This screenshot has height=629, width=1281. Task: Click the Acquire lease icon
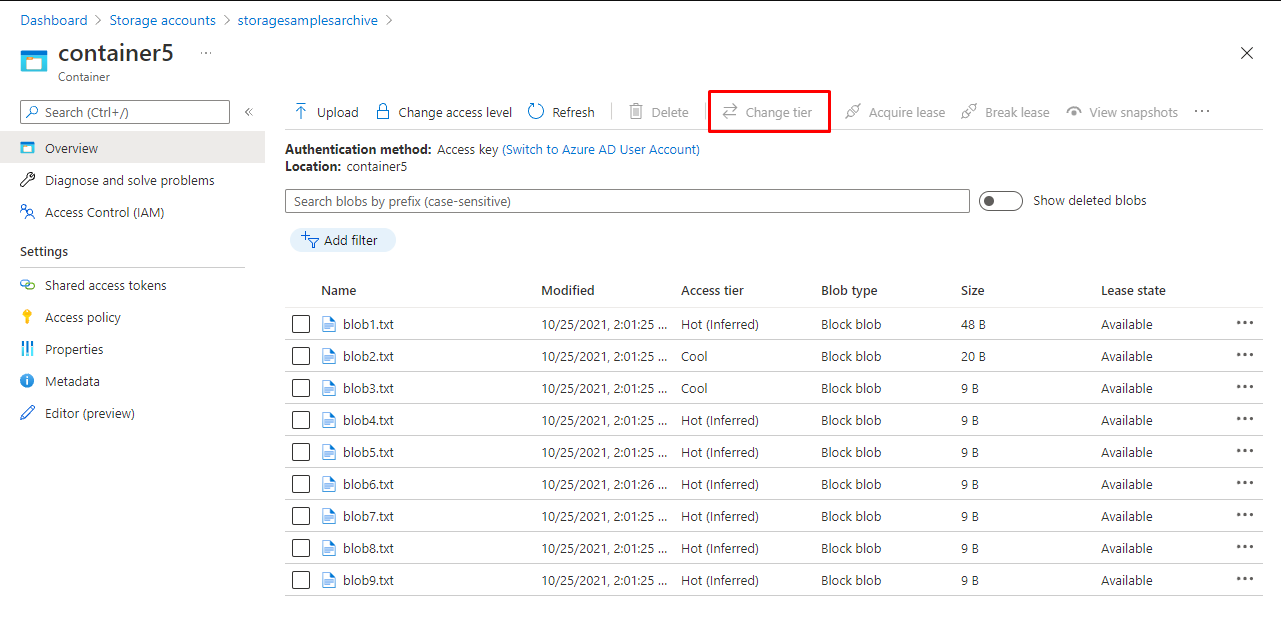pyautogui.click(x=853, y=112)
